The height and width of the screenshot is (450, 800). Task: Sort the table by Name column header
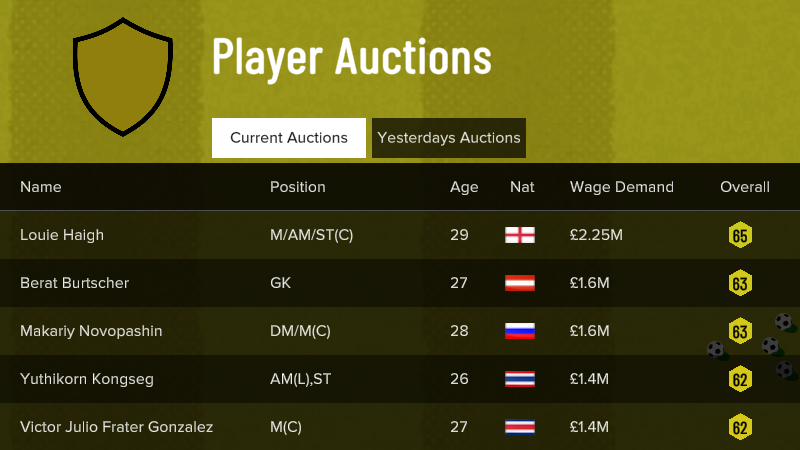pyautogui.click(x=41, y=187)
